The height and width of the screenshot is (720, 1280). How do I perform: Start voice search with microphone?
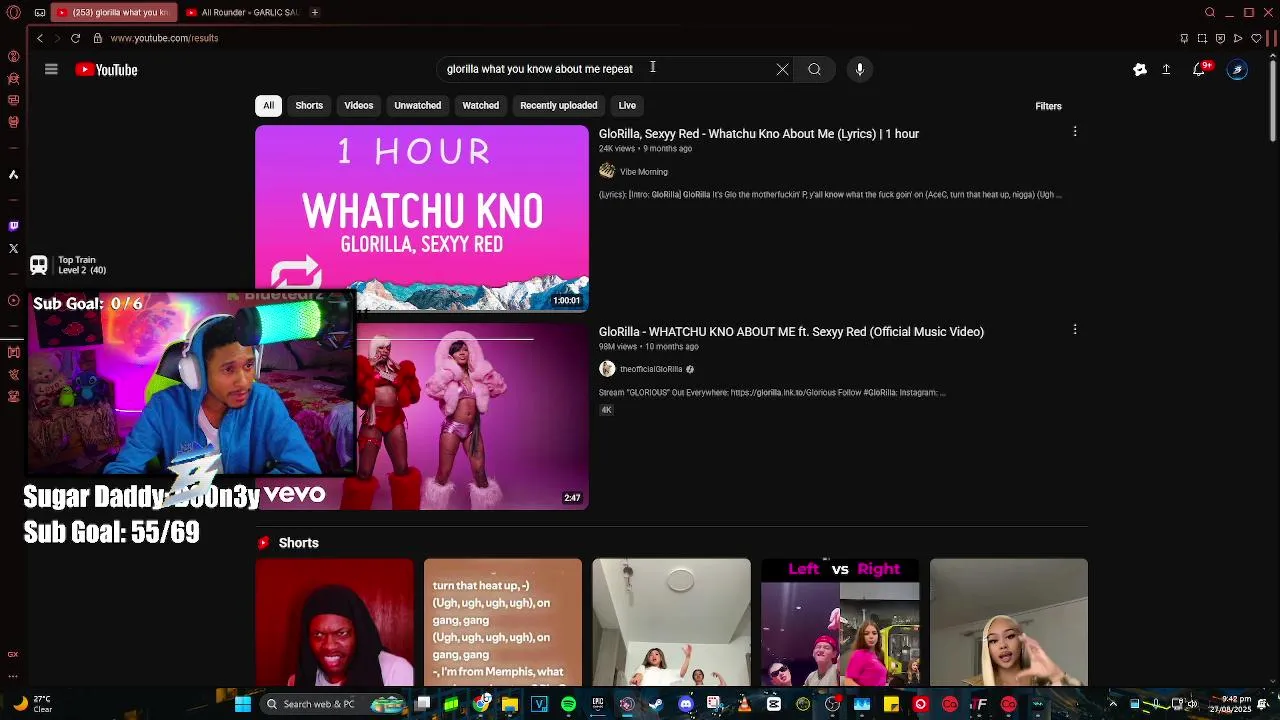tap(859, 69)
